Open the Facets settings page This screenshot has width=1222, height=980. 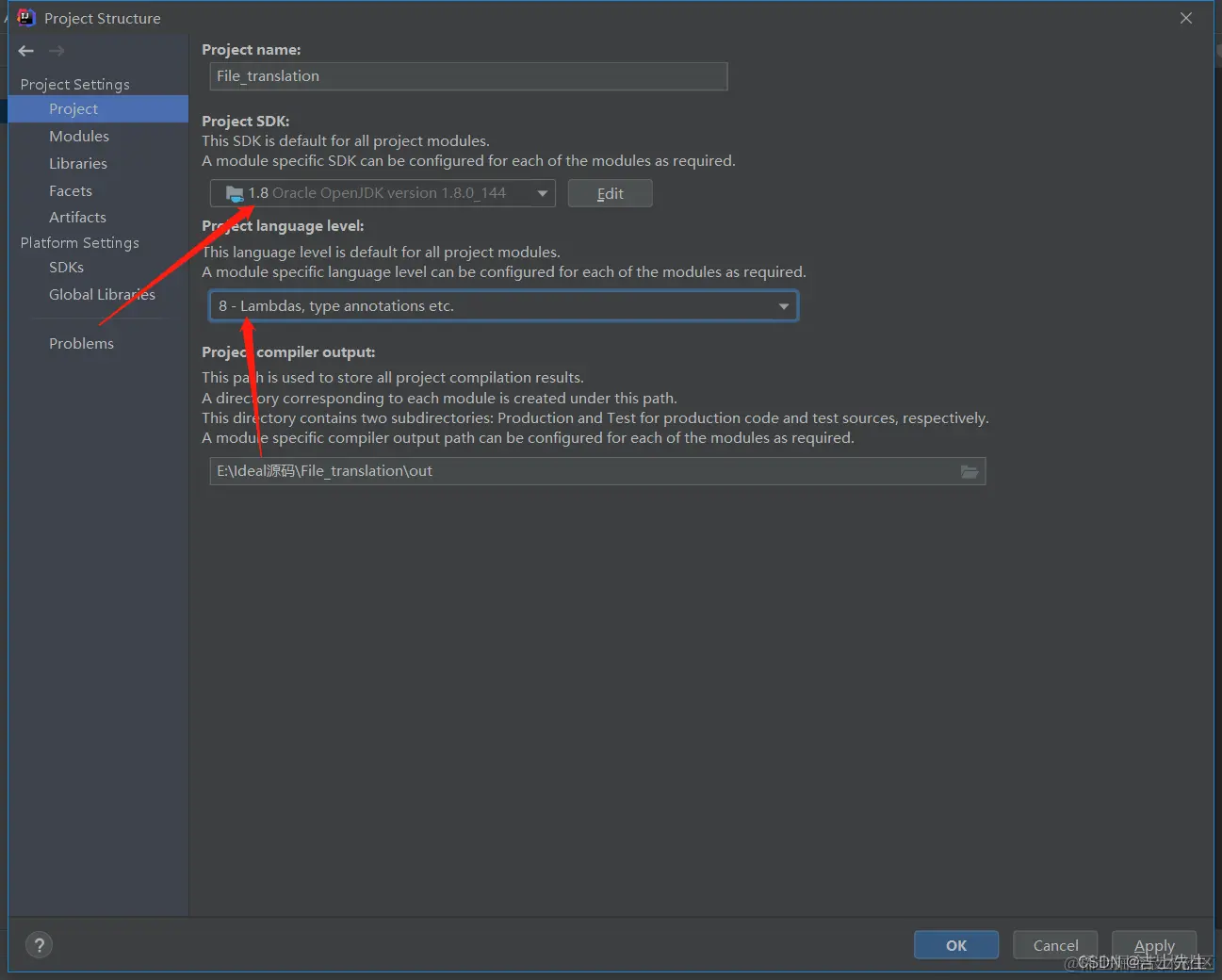pyautogui.click(x=71, y=191)
